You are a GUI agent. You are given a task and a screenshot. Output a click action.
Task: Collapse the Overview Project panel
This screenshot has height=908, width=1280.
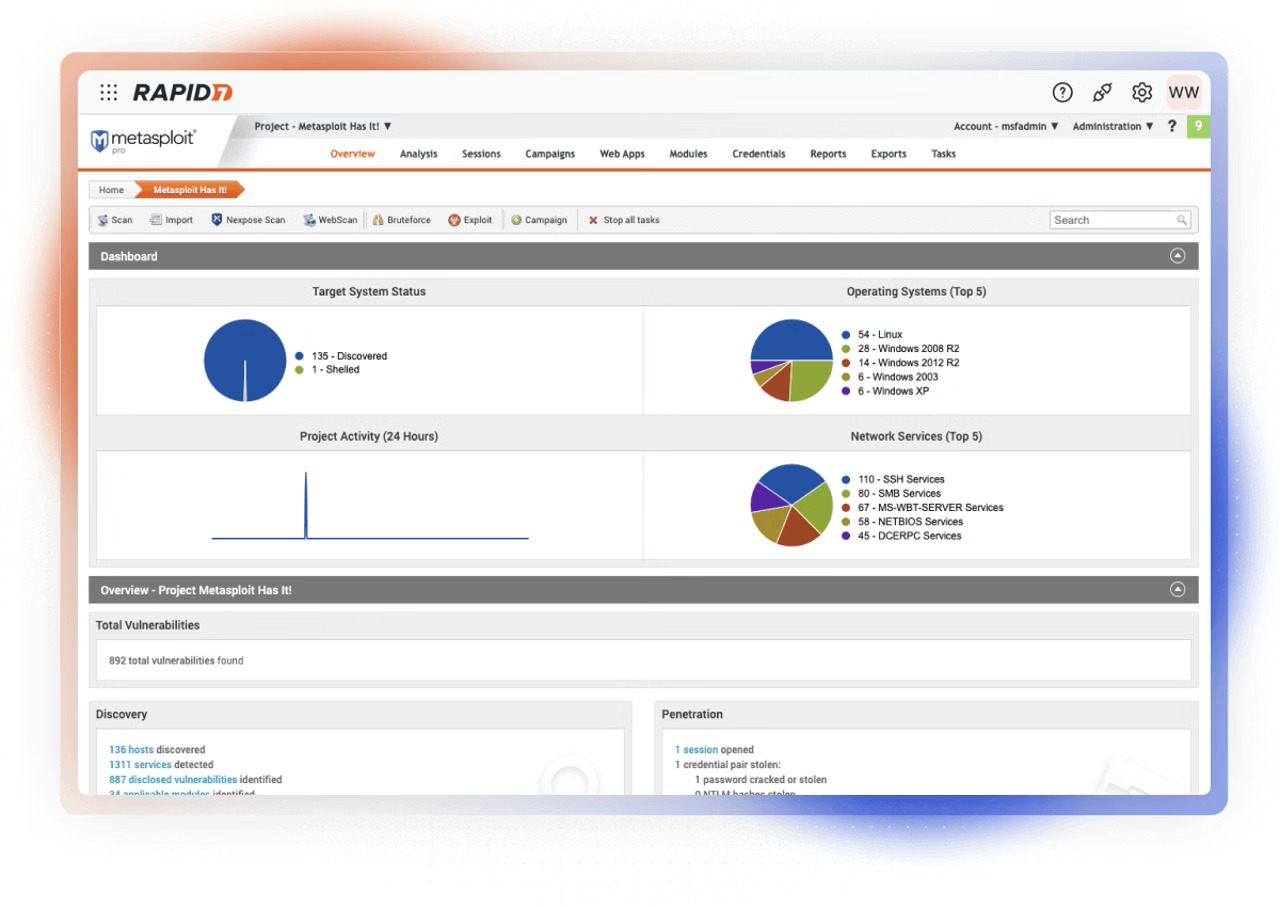click(1177, 590)
